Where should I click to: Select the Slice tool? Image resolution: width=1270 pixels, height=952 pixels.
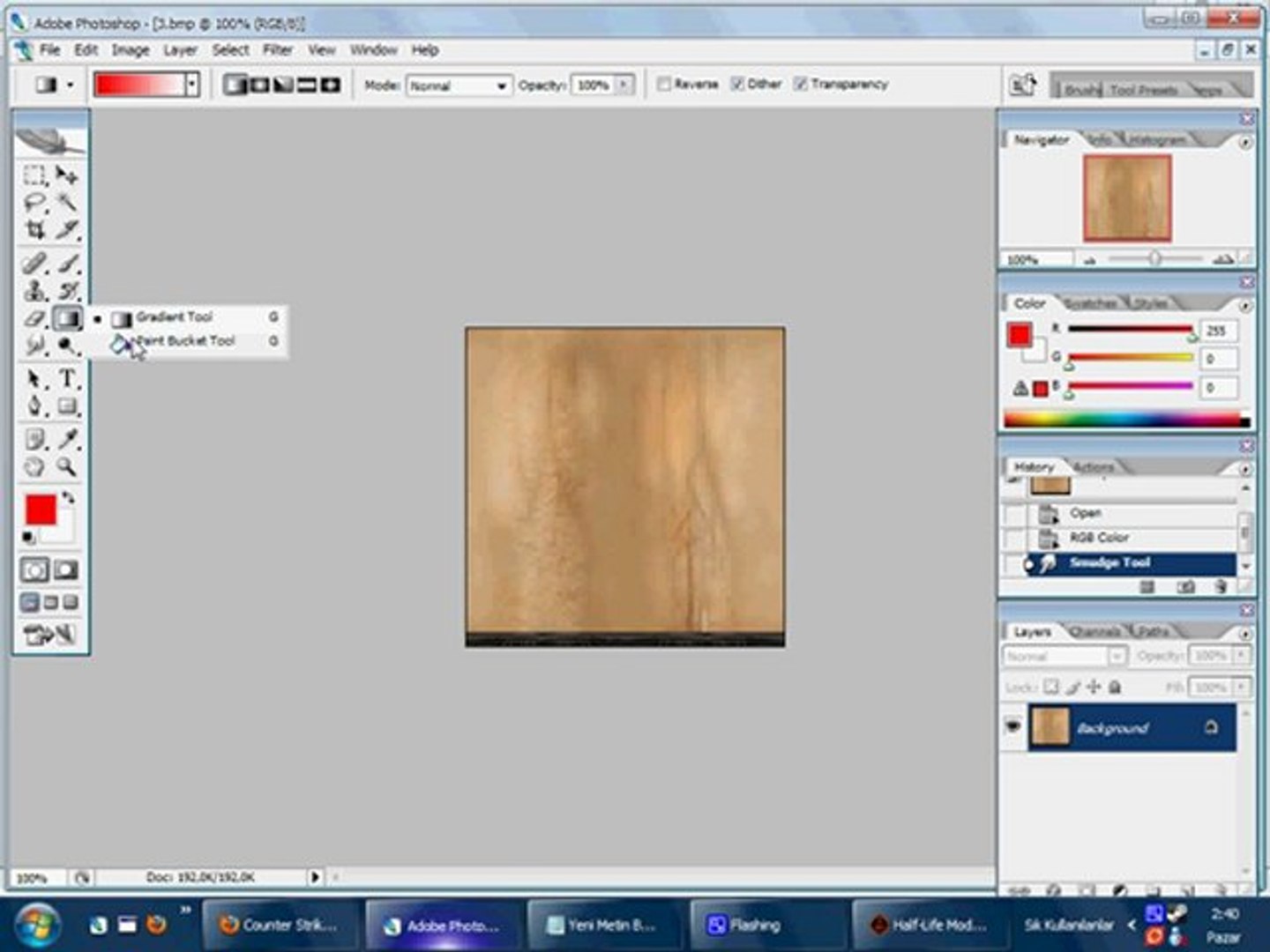(x=67, y=230)
